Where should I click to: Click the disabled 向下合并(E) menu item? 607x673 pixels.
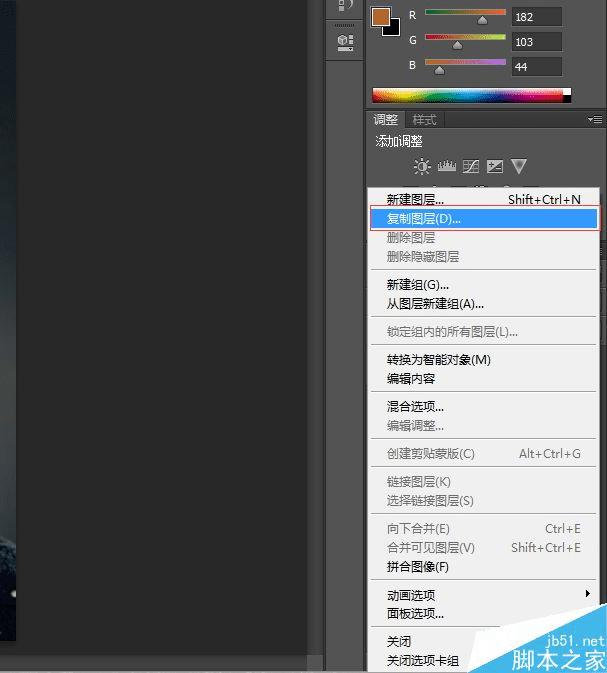point(483,528)
